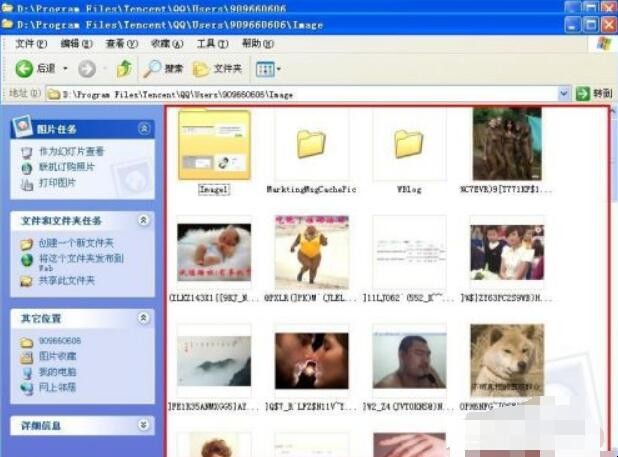Open 网上邻居 link
The height and width of the screenshot is (457, 618).
click(x=58, y=387)
